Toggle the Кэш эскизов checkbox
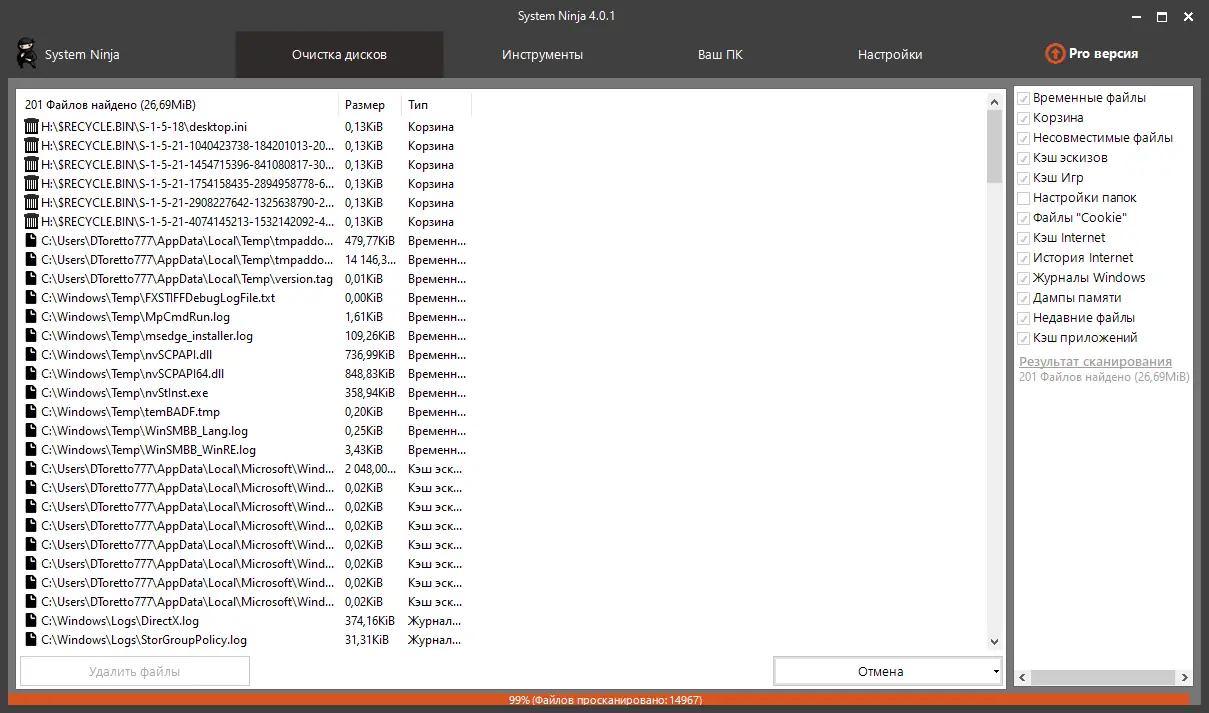Viewport: 1209px width, 713px height. (x=1024, y=158)
